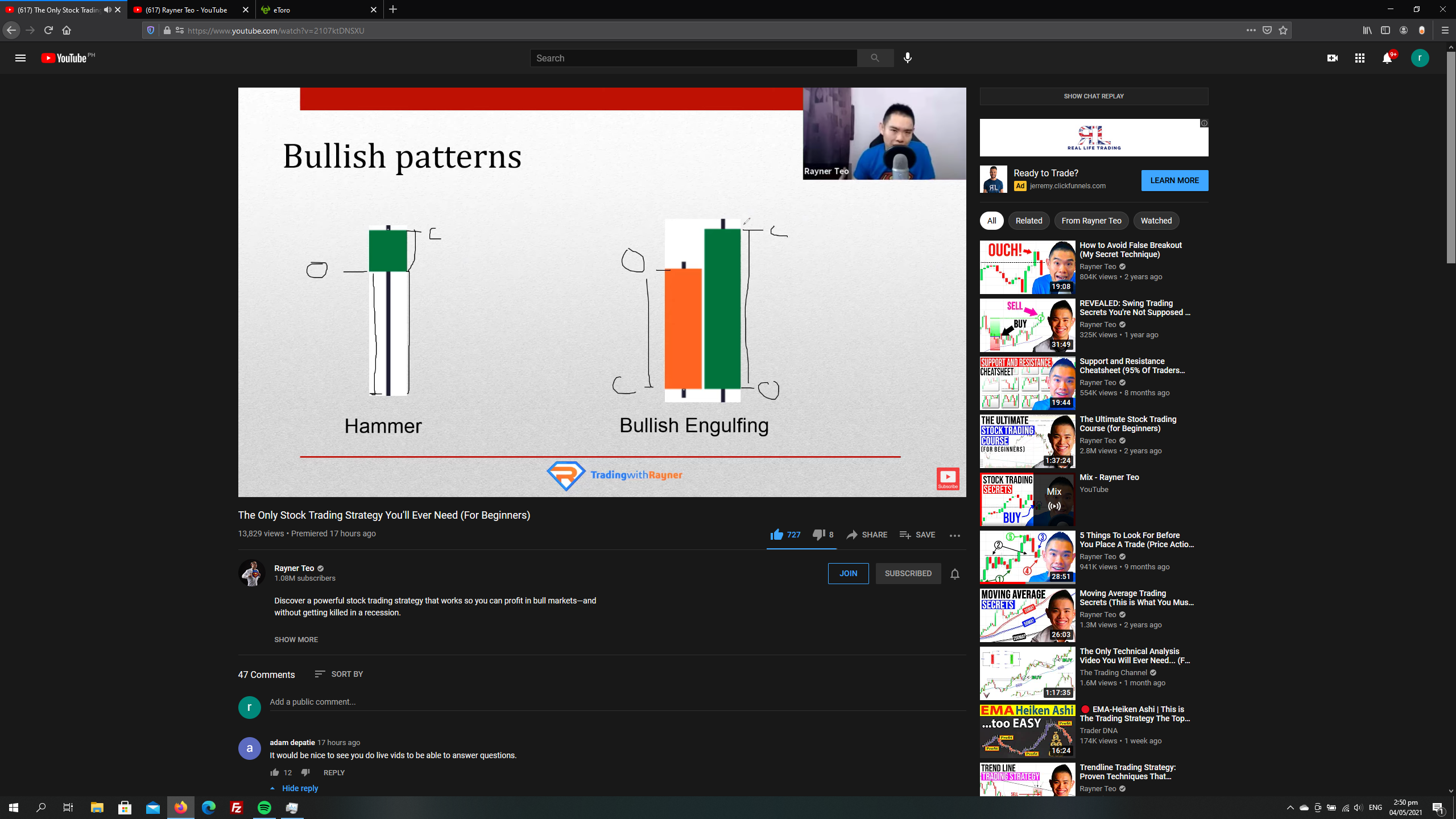The width and height of the screenshot is (1456, 819).
Task: Open the volume control in tray
Action: pos(1358,808)
